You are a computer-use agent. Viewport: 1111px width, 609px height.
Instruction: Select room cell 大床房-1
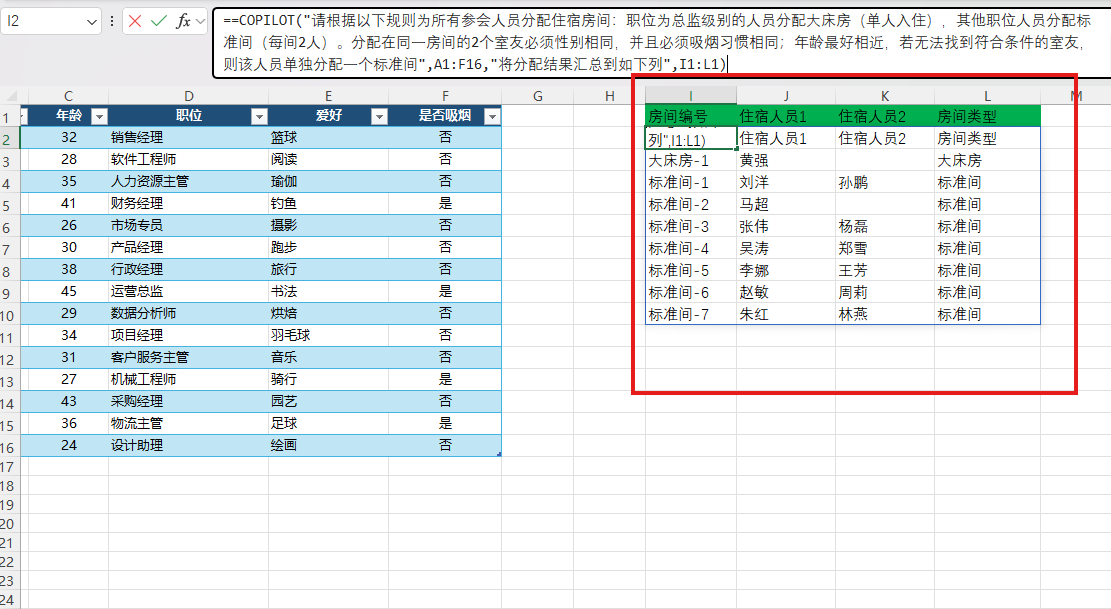tap(691, 161)
